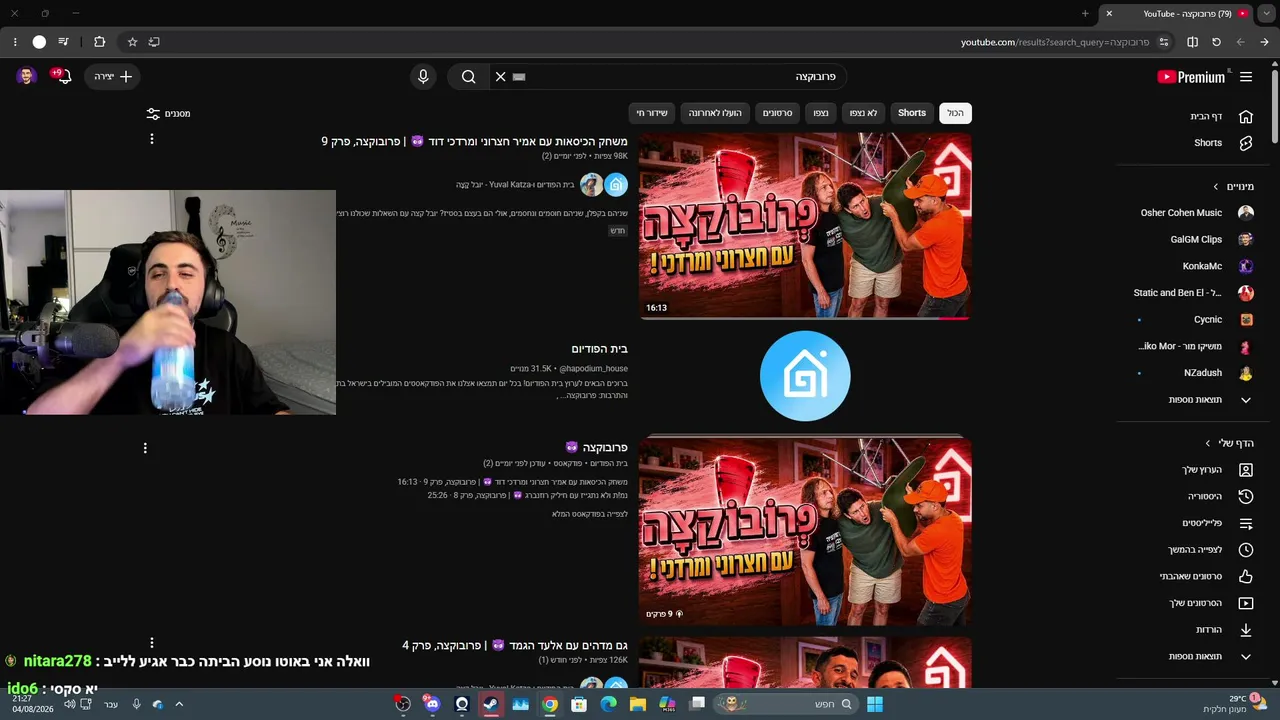Viewport: 1280px width, 720px height.
Task: Clear the search query with the X
Action: click(501, 77)
